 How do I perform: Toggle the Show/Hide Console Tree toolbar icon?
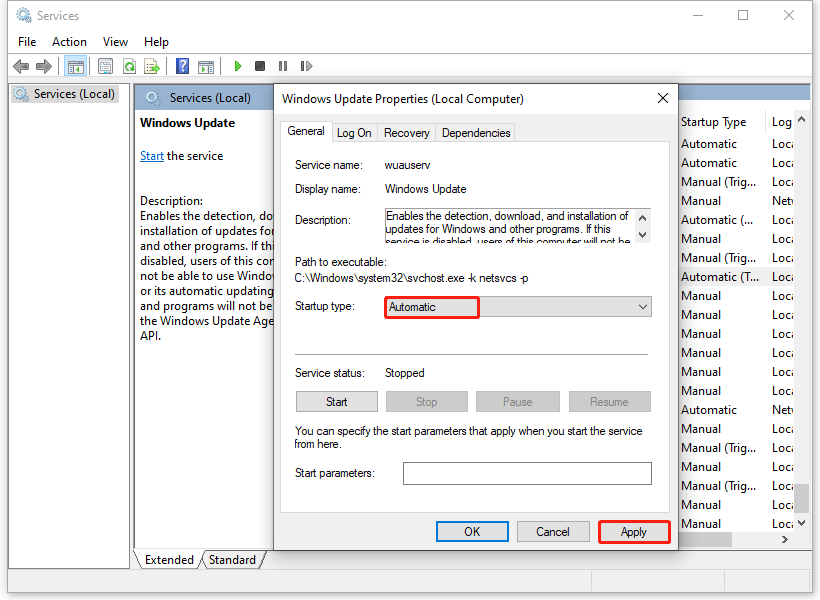(x=75, y=66)
